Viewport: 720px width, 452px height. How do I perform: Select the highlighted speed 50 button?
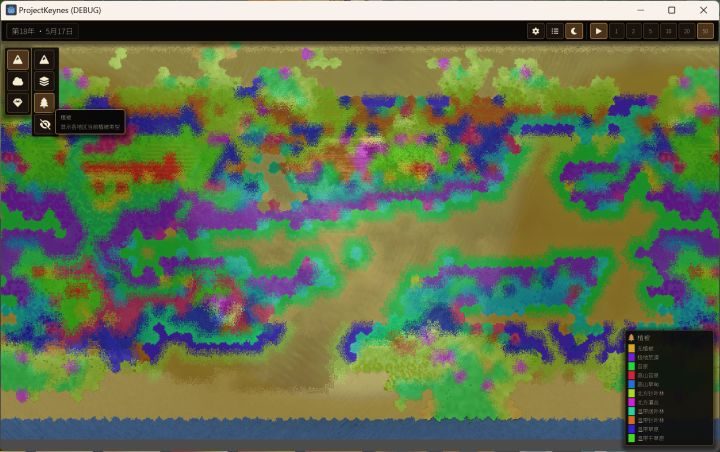(x=705, y=31)
